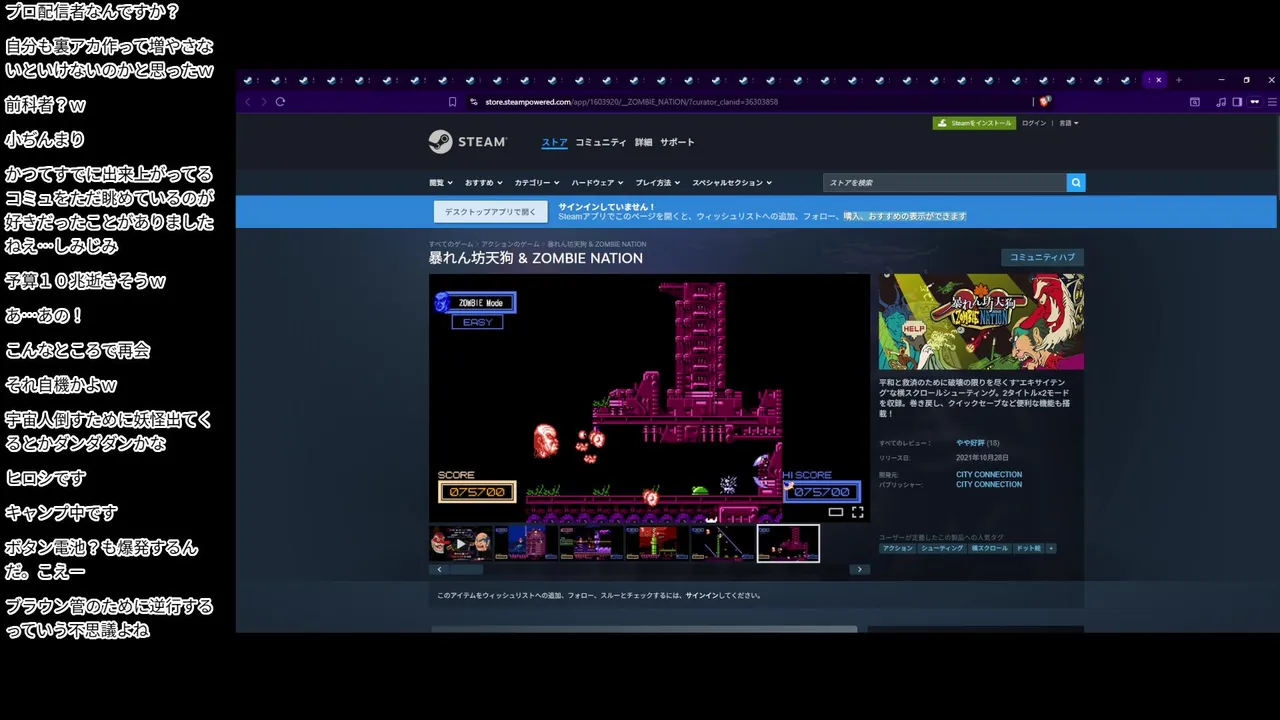The height and width of the screenshot is (720, 1280).
Task: Open the コミュニティ menu
Action: click(x=601, y=143)
